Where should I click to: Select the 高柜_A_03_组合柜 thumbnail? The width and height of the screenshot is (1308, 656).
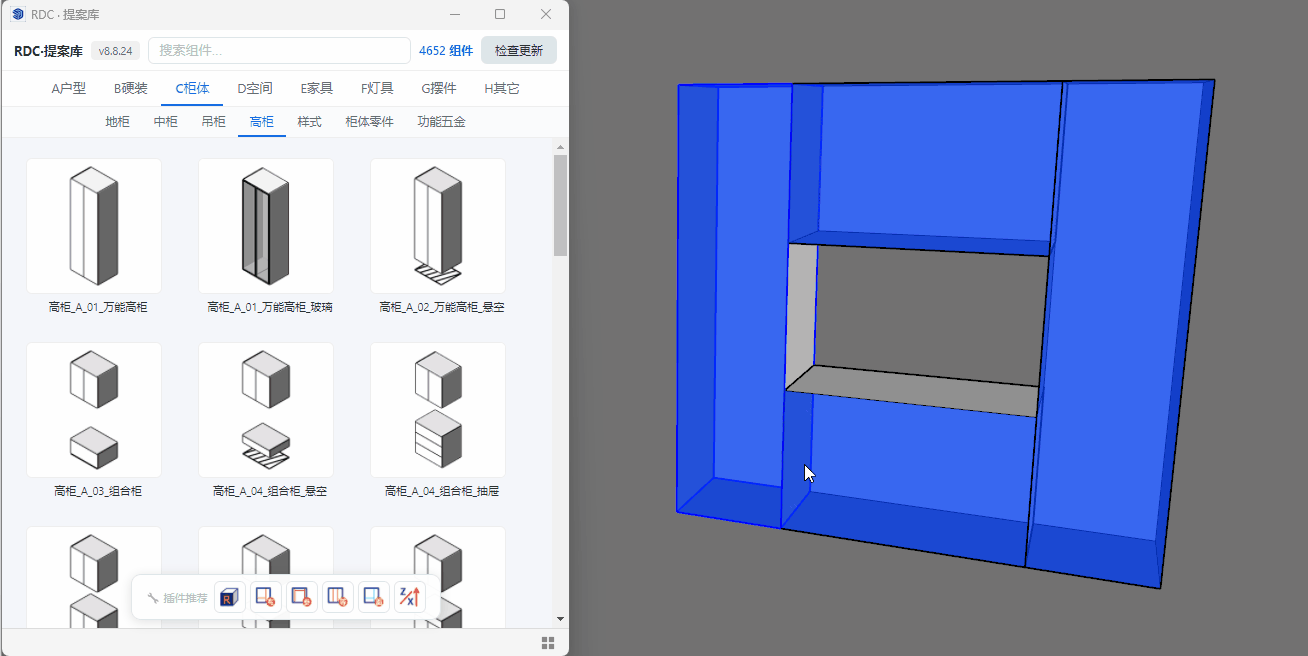coord(94,410)
